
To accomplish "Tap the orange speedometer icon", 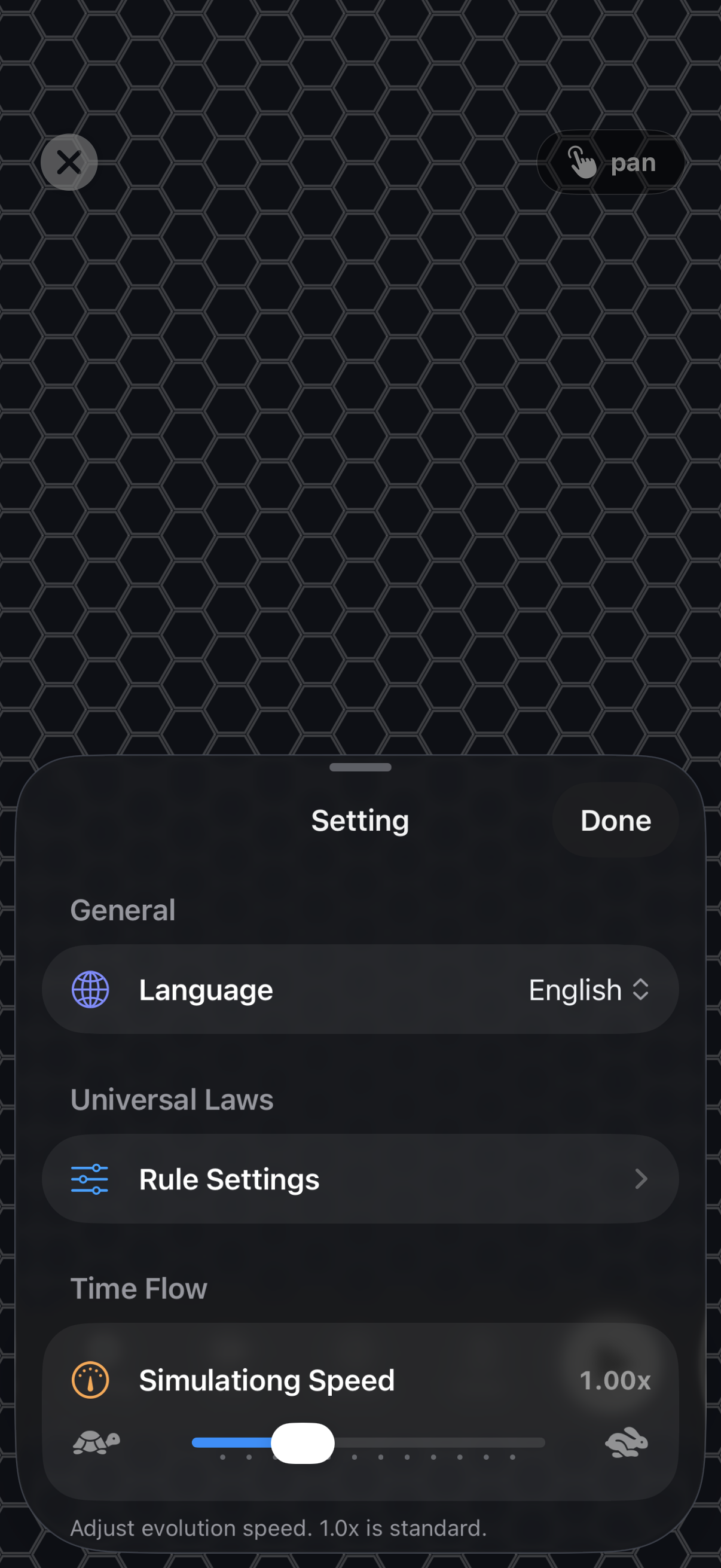I will click(90, 1380).
